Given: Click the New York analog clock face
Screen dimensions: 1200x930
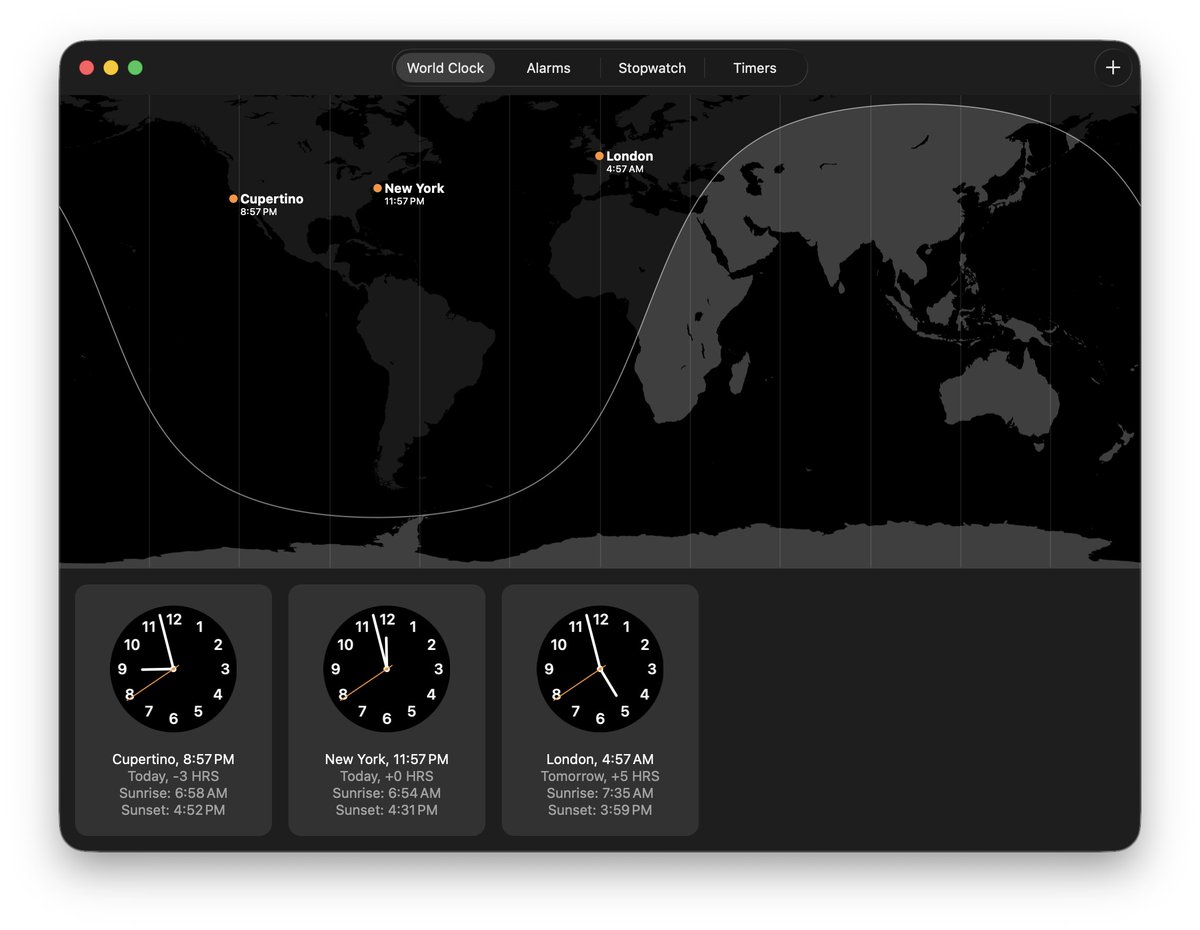Looking at the screenshot, I should tap(386, 668).
